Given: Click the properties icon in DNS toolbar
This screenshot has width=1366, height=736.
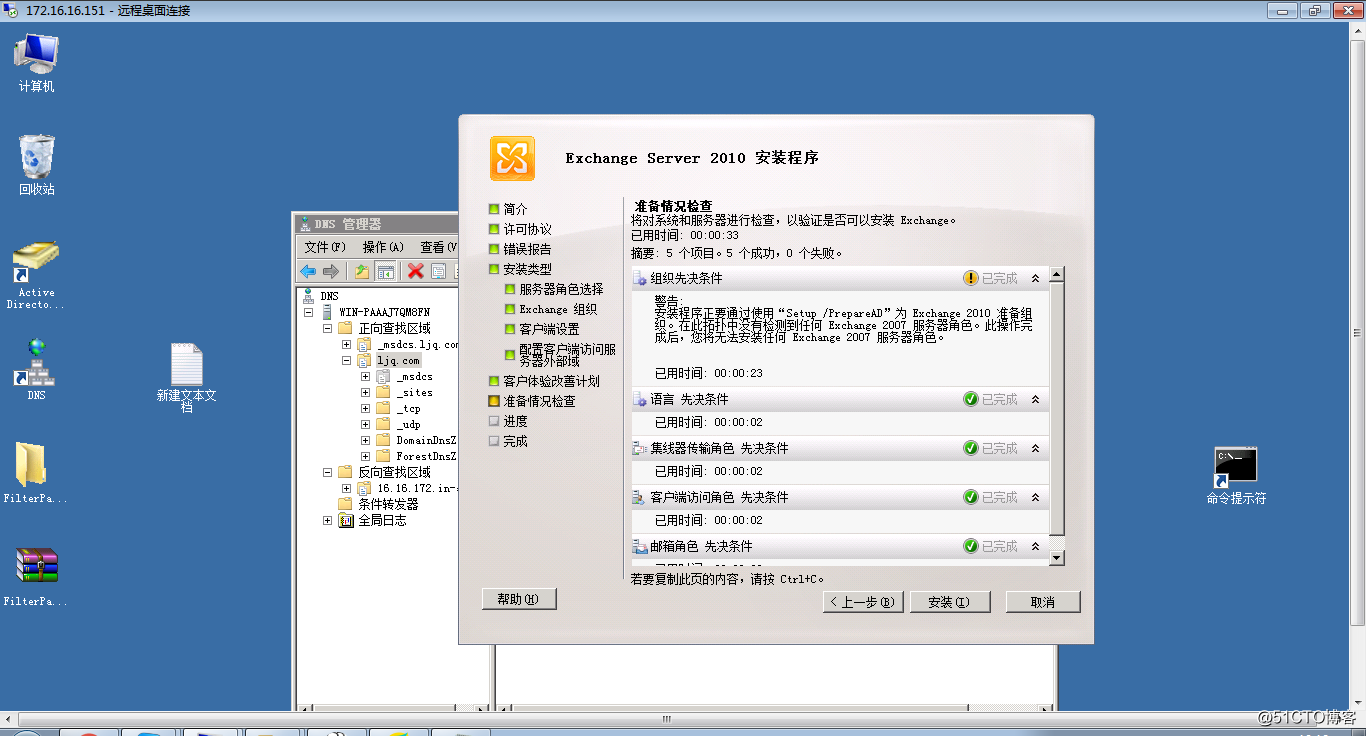Looking at the screenshot, I should 439,271.
